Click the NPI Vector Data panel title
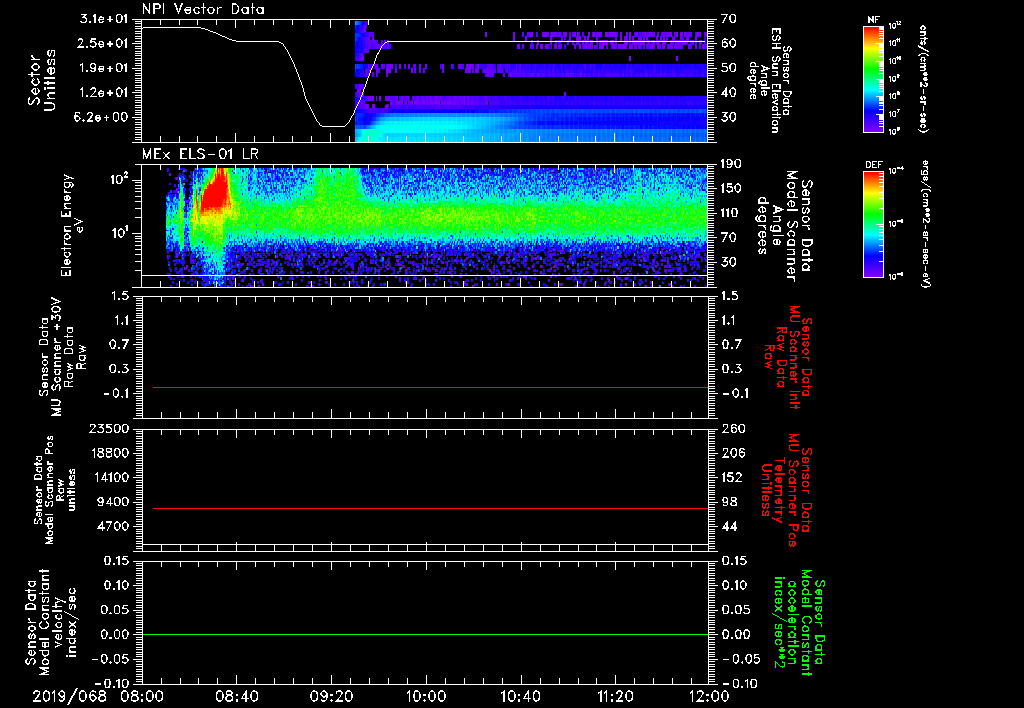The height and width of the screenshot is (708, 1024). [x=203, y=9]
